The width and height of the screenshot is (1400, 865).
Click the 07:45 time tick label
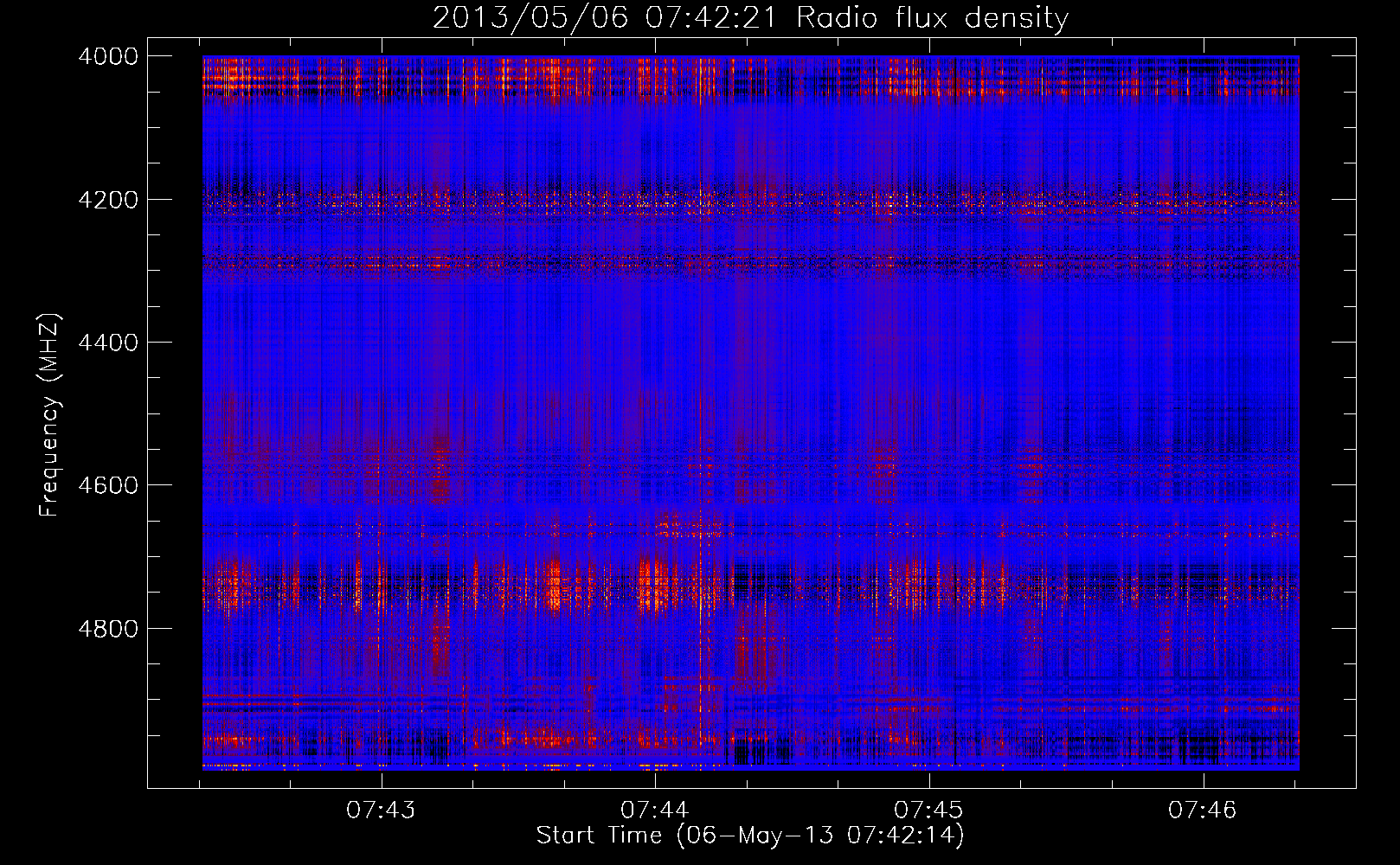click(x=928, y=811)
